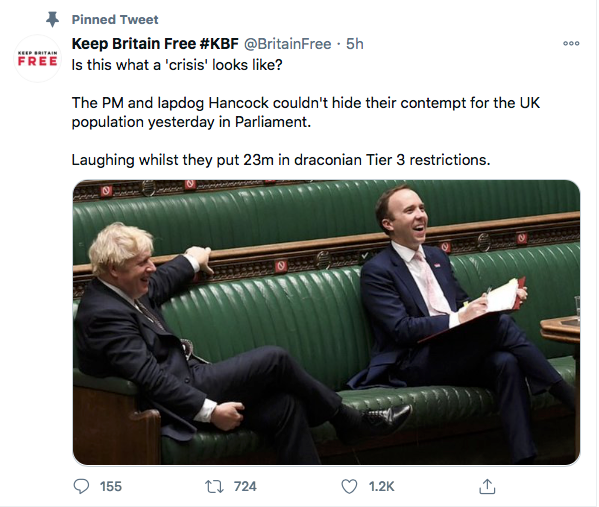Click the pushpin icon beside Pinned Tweet
The image size is (599, 507).
52,19
